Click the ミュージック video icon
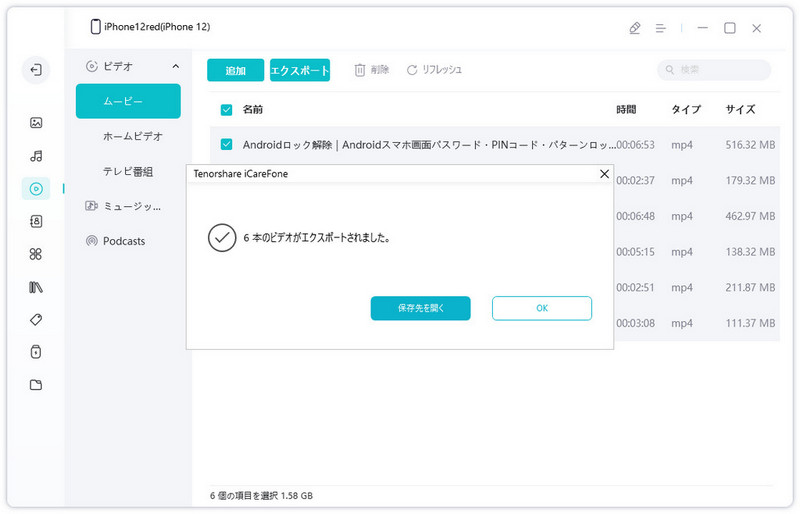 [x=91, y=206]
